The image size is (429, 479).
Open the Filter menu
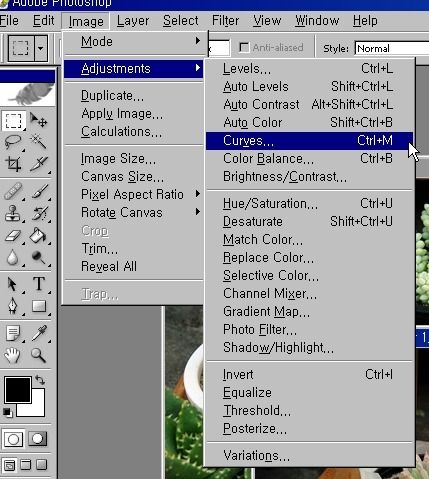click(225, 21)
